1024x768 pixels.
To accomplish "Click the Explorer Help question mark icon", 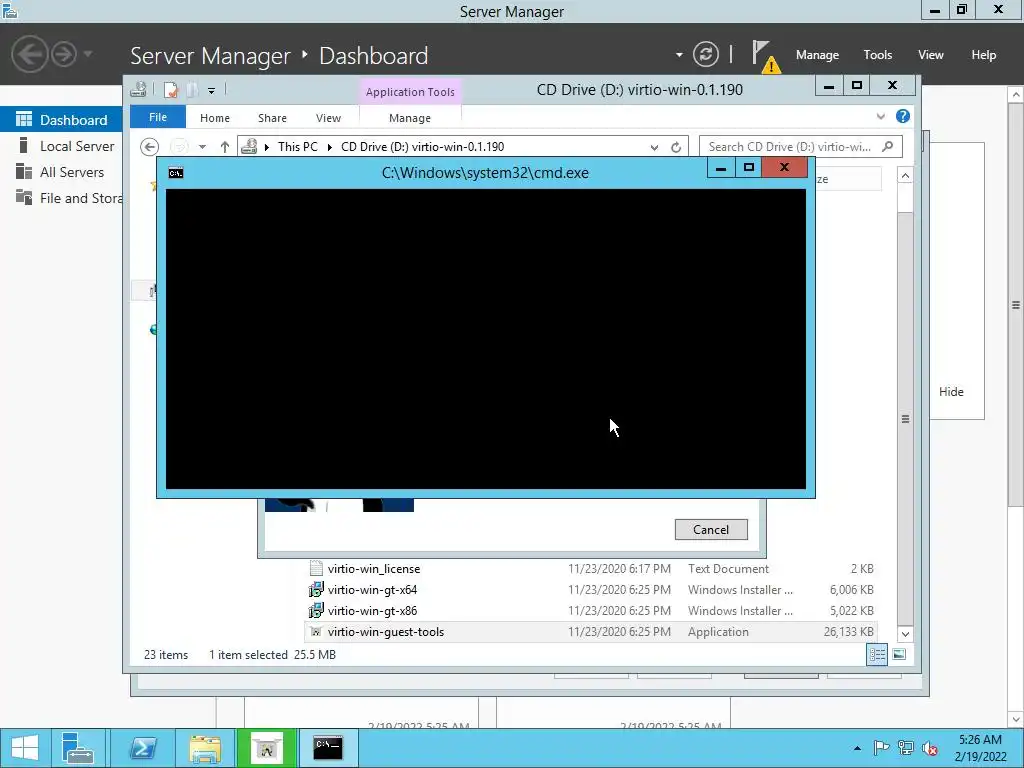I will coord(903,116).
